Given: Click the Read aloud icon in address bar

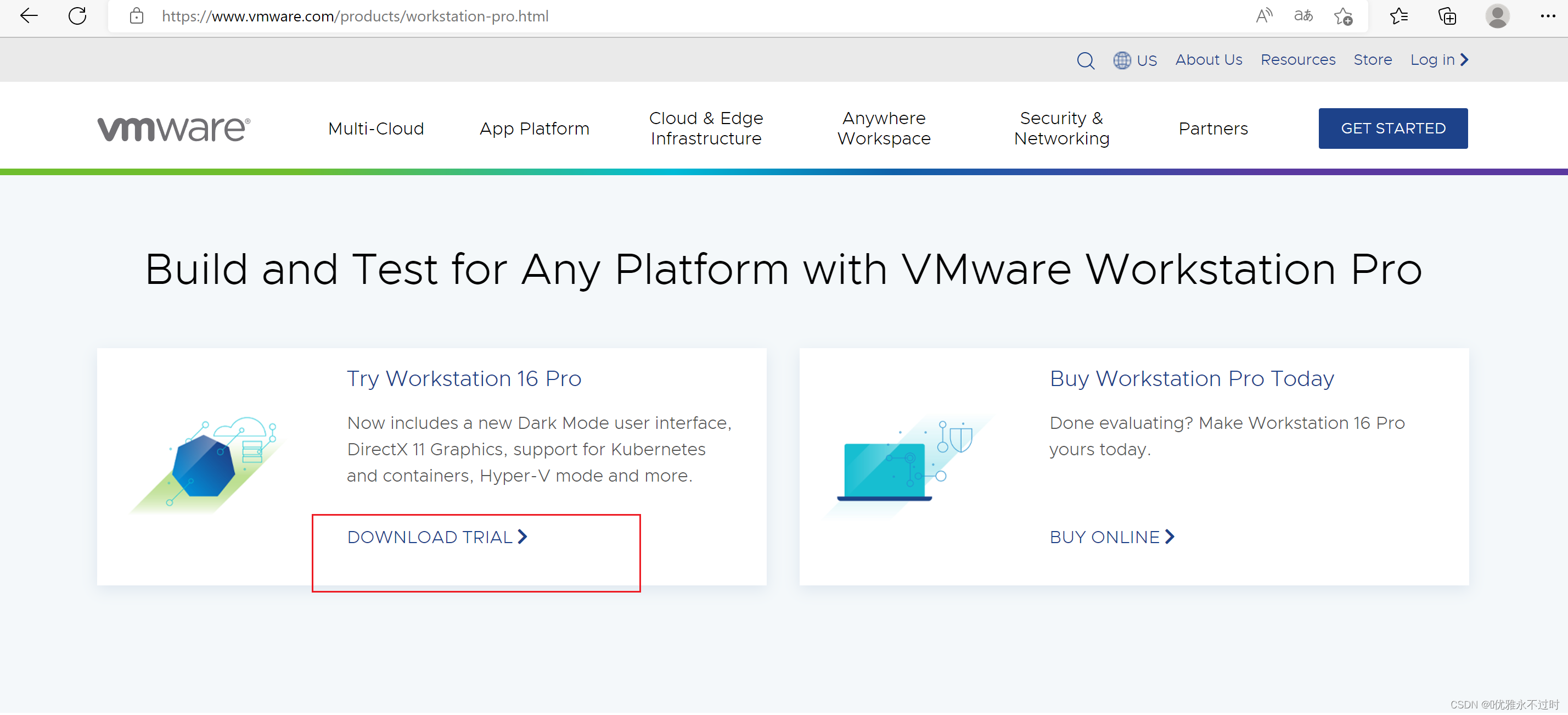Looking at the screenshot, I should tap(1263, 16).
